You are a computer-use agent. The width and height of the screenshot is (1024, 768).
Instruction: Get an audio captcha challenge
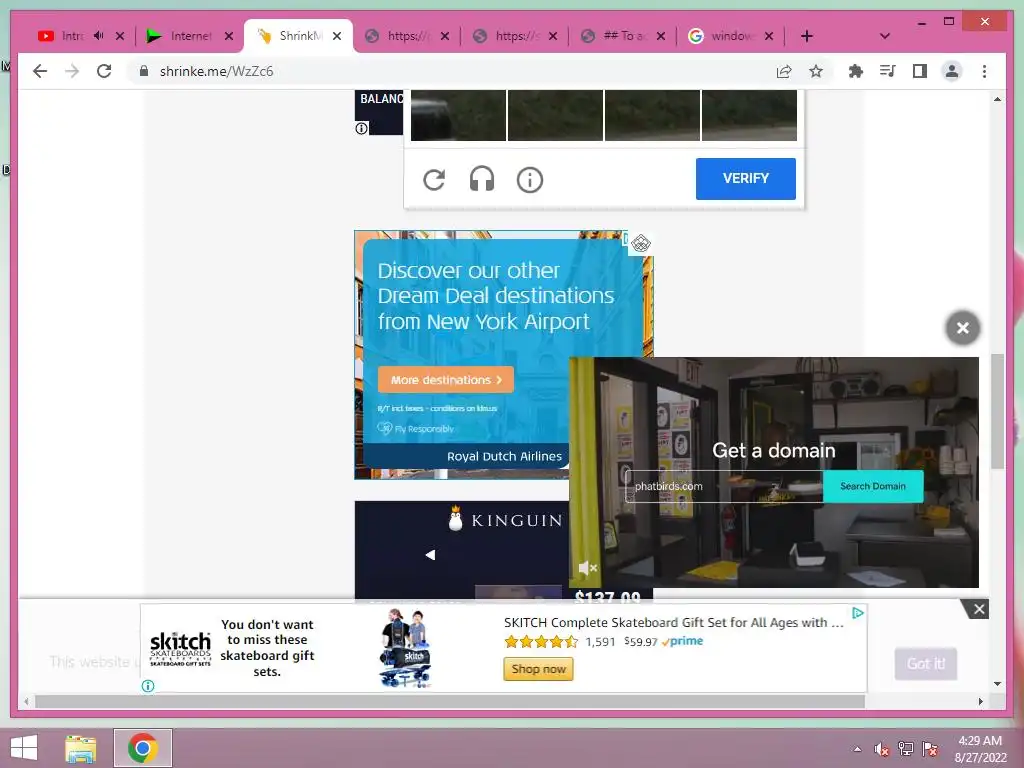pyautogui.click(x=482, y=179)
